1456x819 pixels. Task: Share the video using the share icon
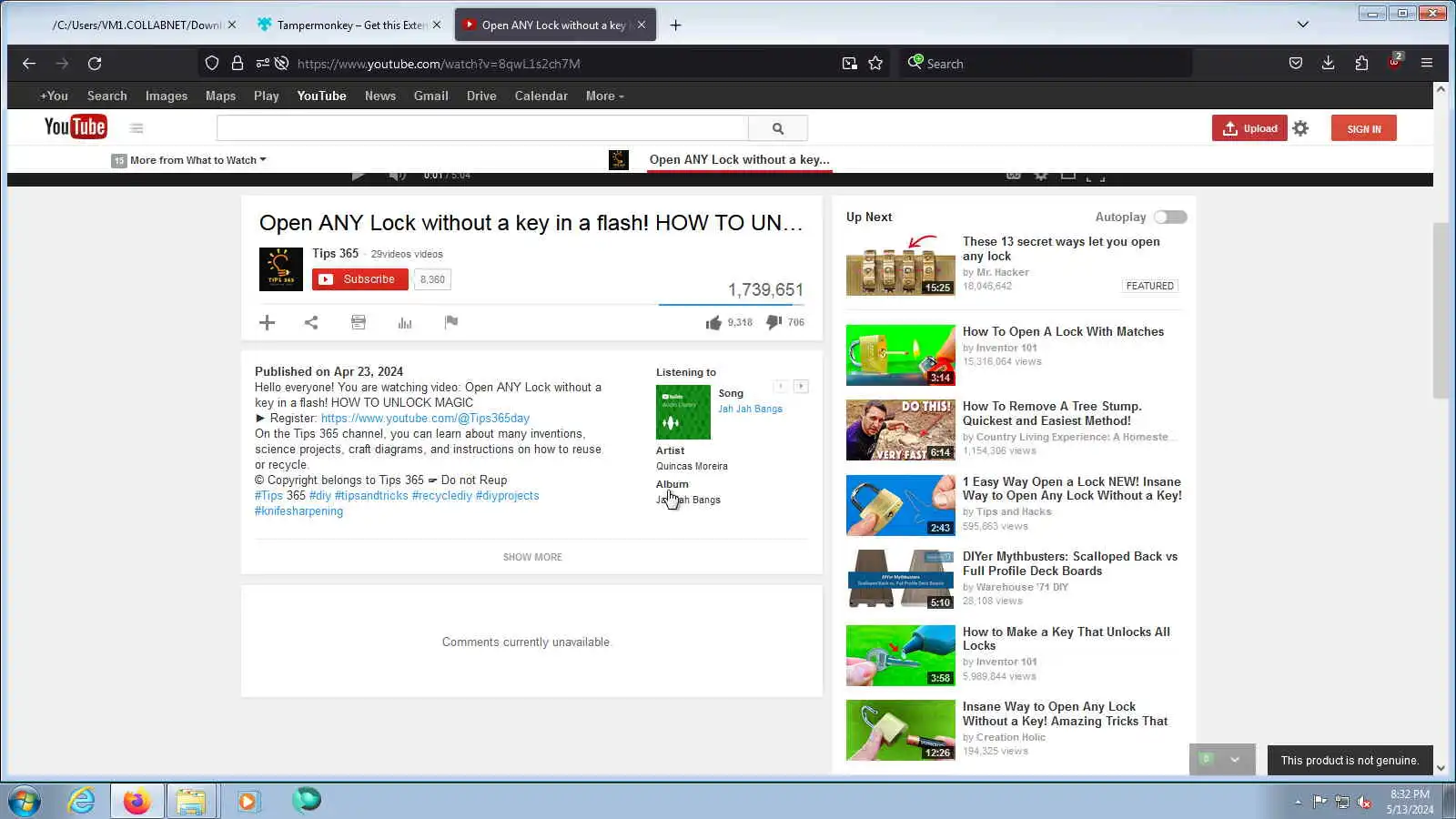point(311,322)
